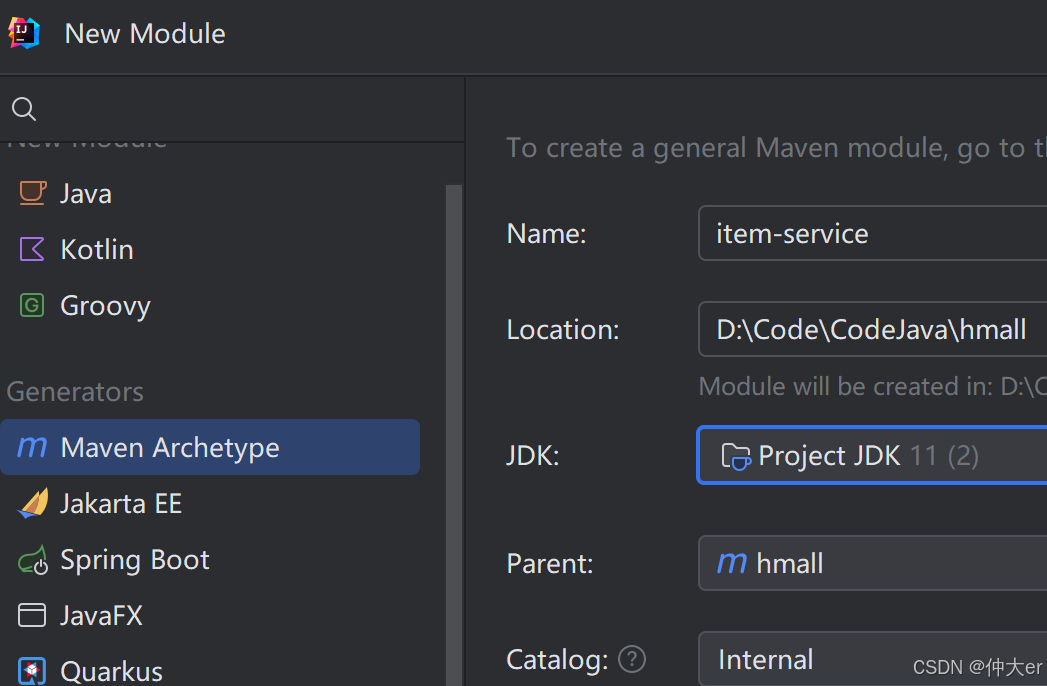Click the Groovy G icon
The height and width of the screenshot is (686, 1047).
coord(32,305)
